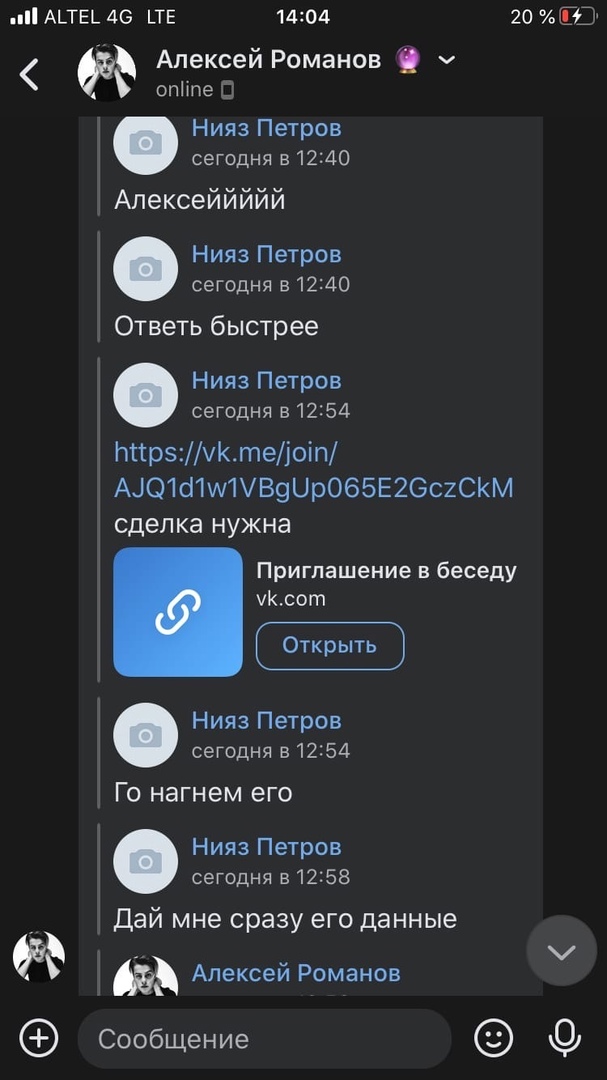
Task: Tap the back arrow in the header
Action: 30,74
